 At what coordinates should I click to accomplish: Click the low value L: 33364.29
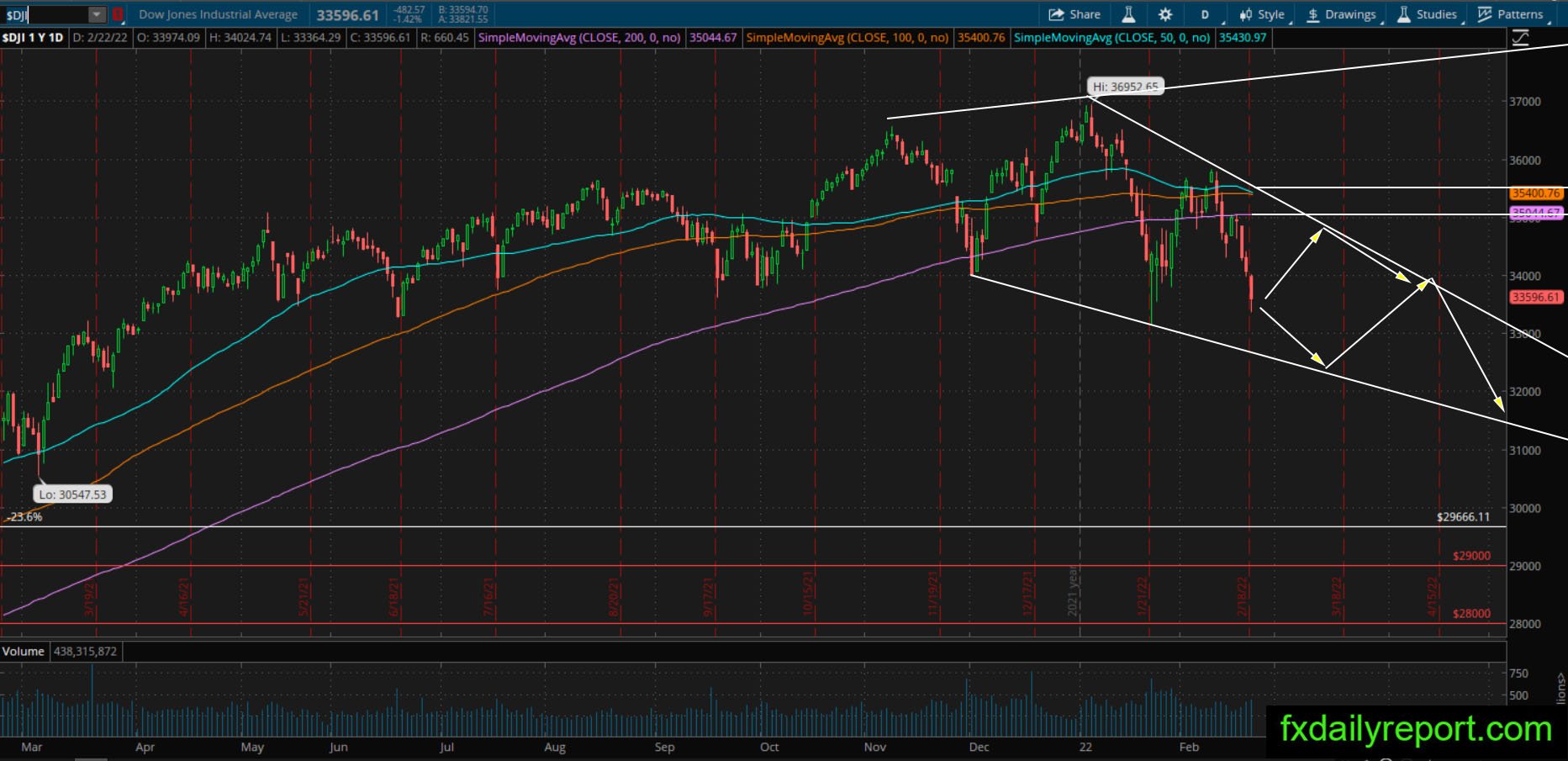pyautogui.click(x=309, y=38)
